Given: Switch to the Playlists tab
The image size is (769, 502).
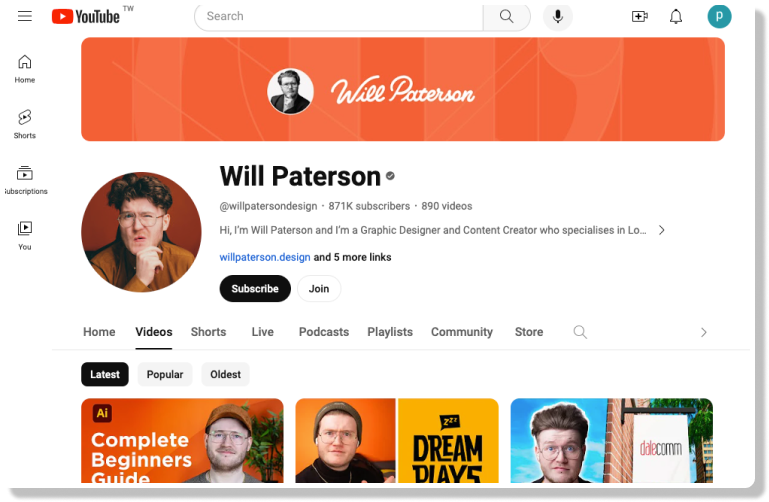Looking at the screenshot, I should (x=390, y=332).
